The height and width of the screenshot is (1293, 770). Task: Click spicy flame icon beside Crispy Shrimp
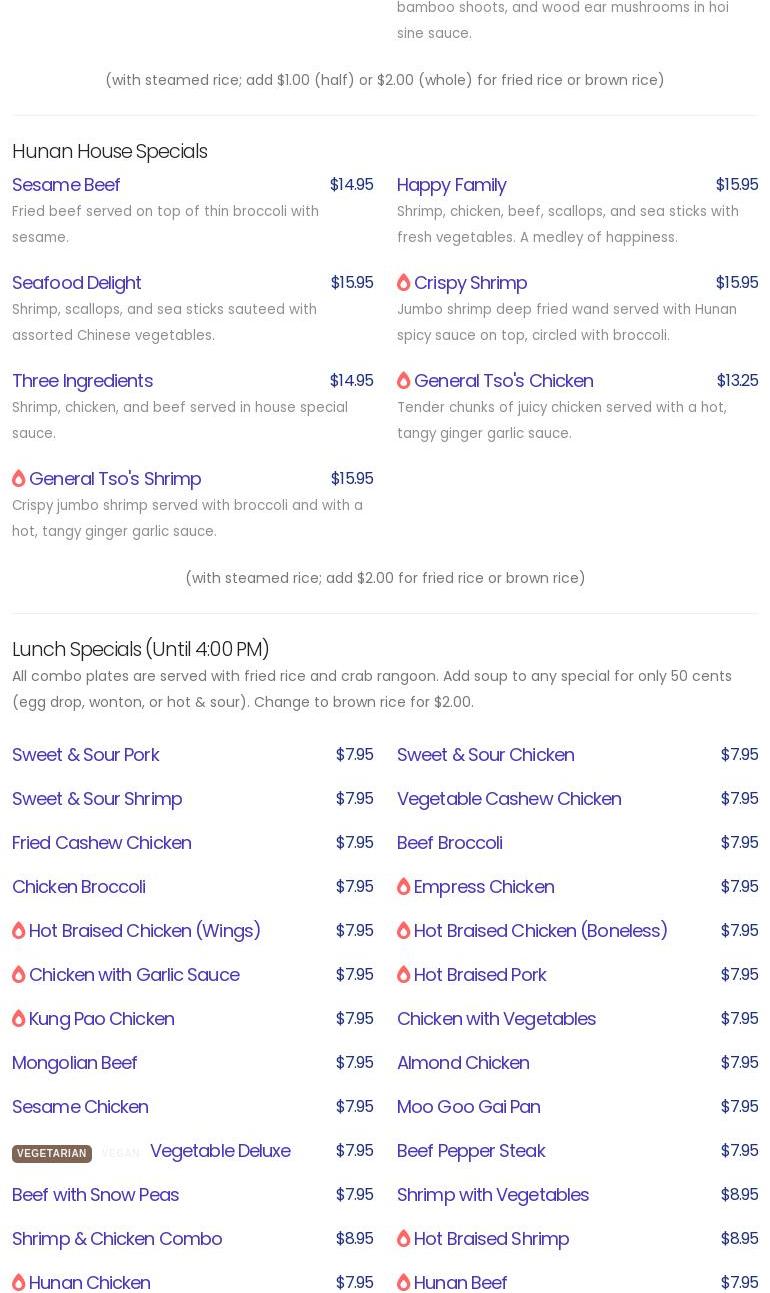[404, 283]
